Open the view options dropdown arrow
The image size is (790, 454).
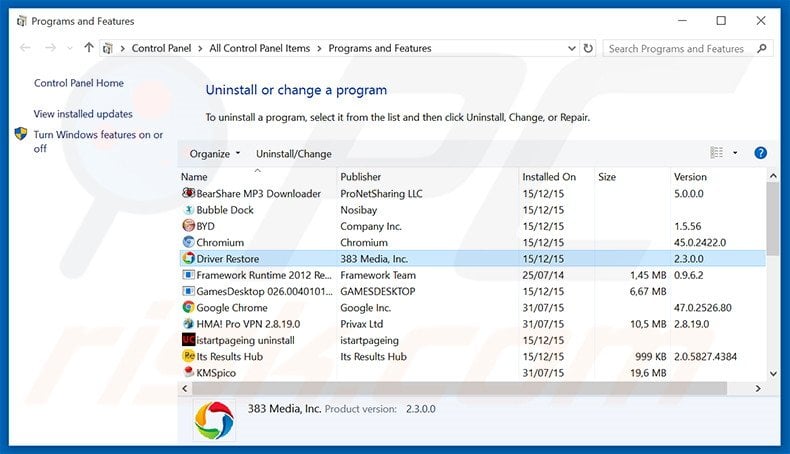[735, 153]
